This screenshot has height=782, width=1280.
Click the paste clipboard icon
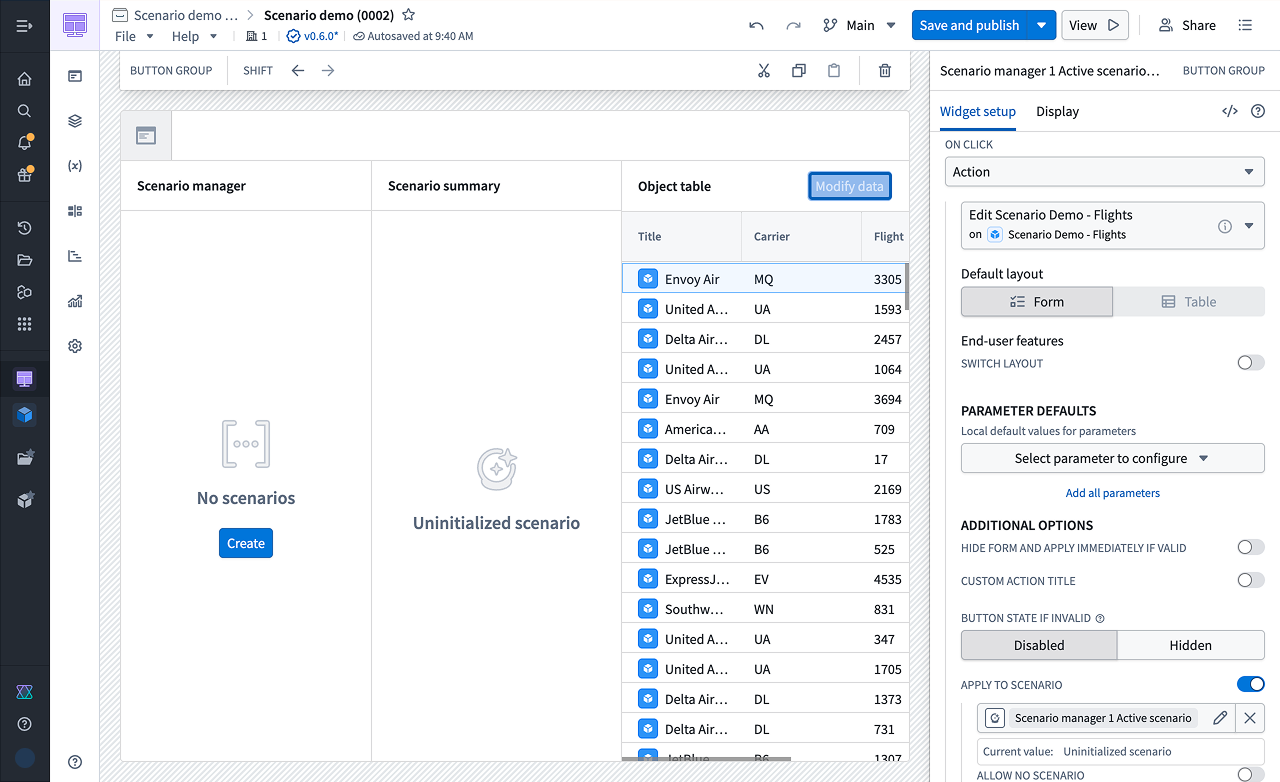tap(834, 71)
